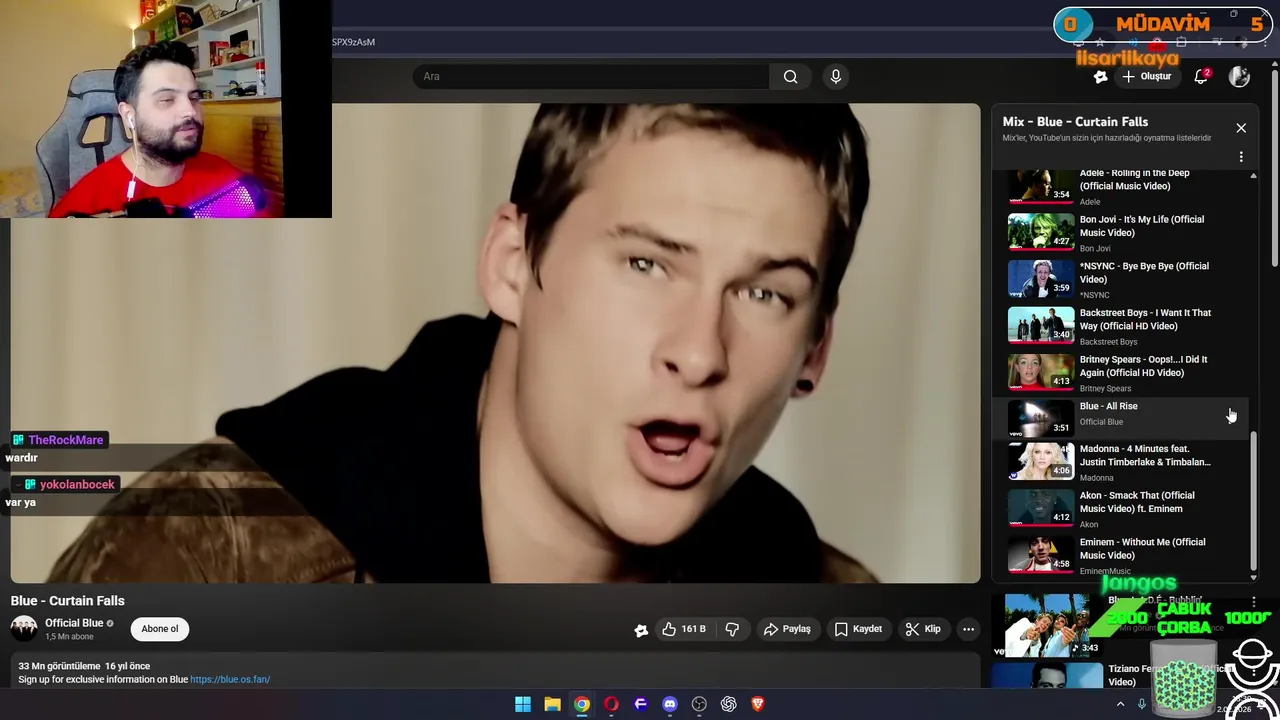
Task: Open ChatGPT app from the taskbar
Action: [x=729, y=704]
